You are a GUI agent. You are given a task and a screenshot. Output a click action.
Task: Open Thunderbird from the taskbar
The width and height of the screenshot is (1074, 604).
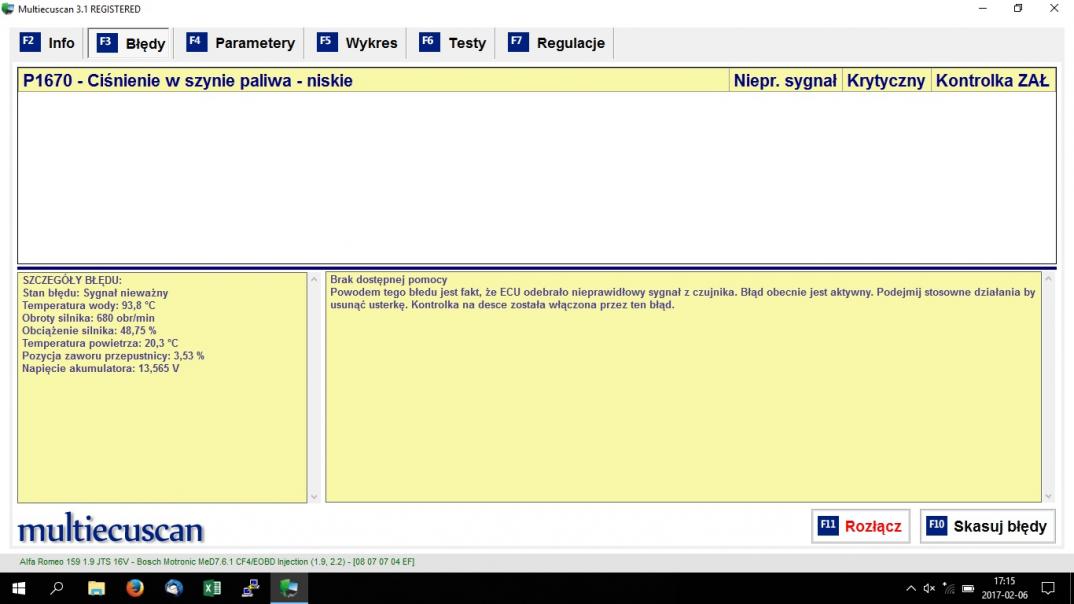173,588
